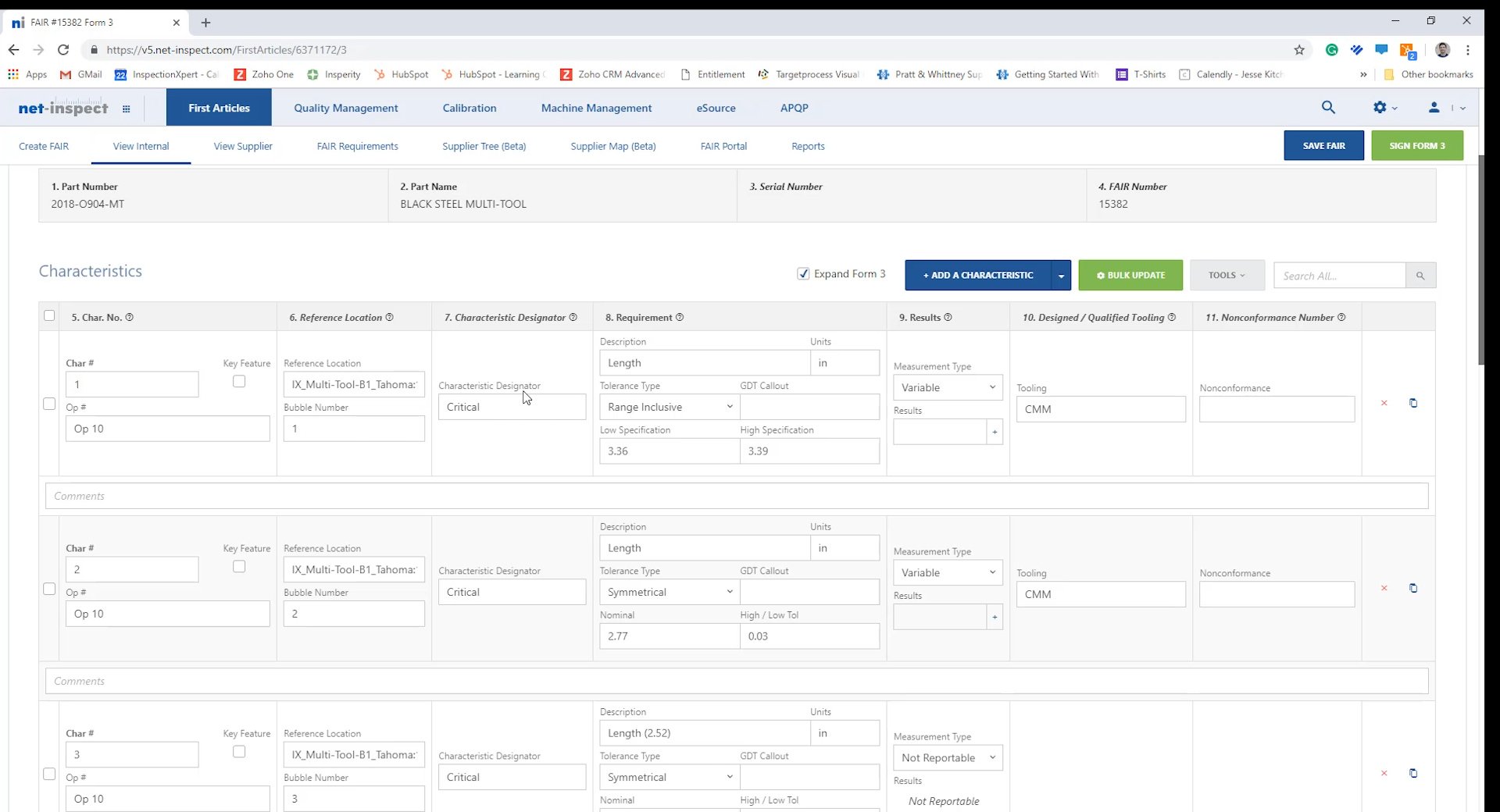Click the Grammarly extension icon in the browser
1500x812 pixels.
pos(1332,49)
